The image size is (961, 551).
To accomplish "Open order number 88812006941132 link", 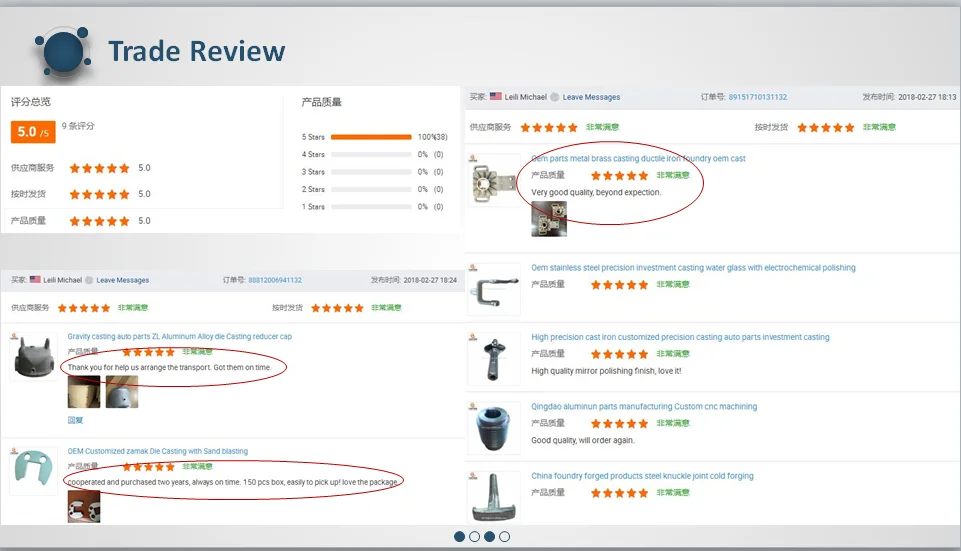I will click(x=275, y=280).
